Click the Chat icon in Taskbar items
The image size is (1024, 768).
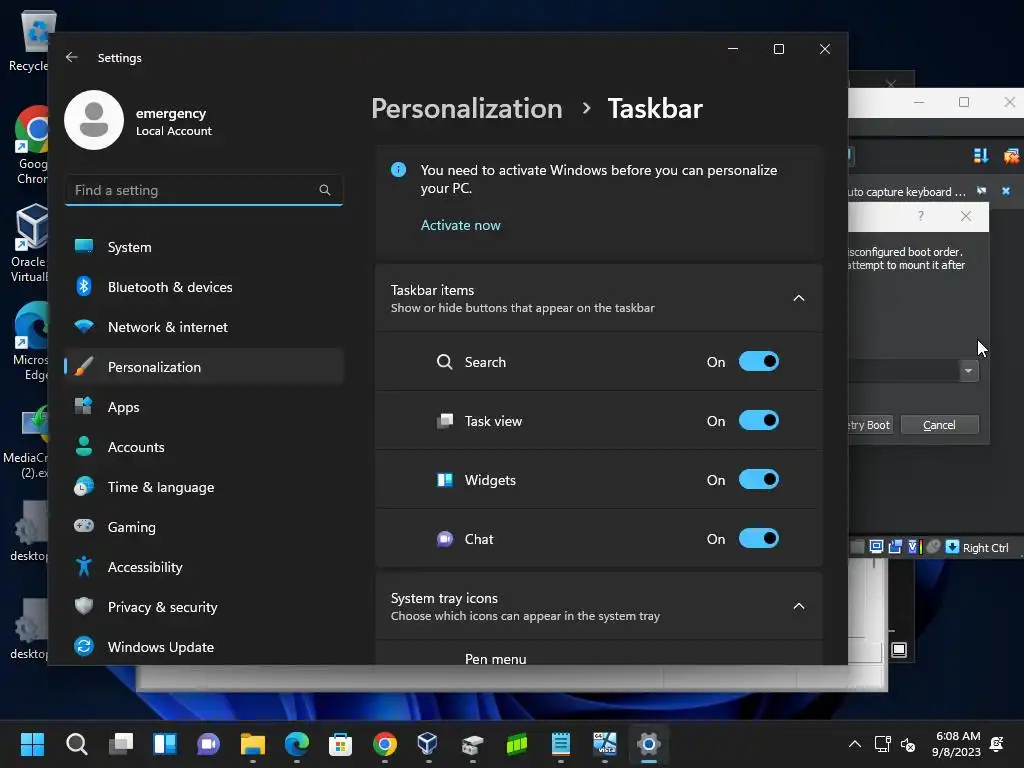(x=444, y=539)
